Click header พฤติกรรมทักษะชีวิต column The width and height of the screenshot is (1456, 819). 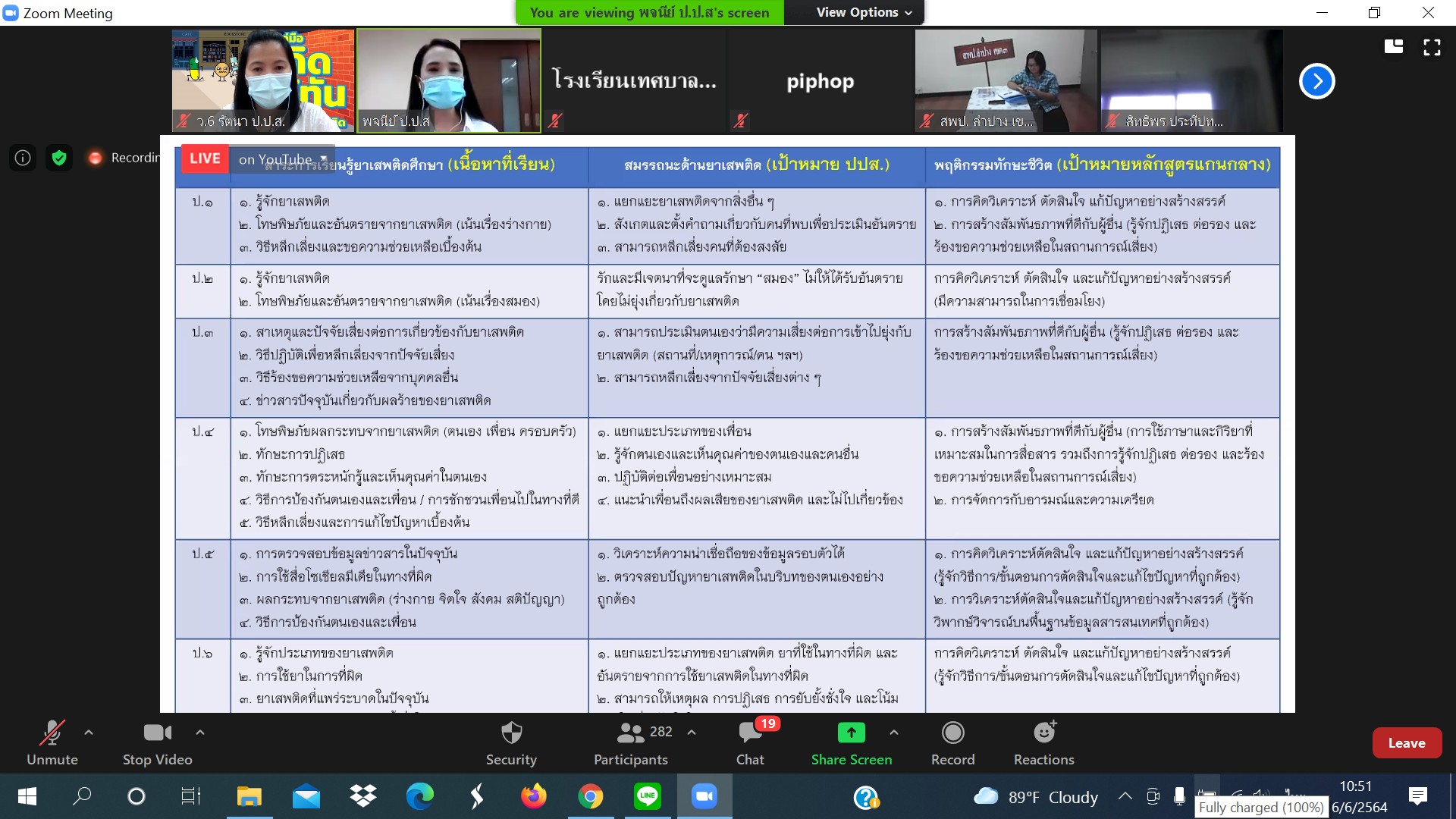(1102, 165)
